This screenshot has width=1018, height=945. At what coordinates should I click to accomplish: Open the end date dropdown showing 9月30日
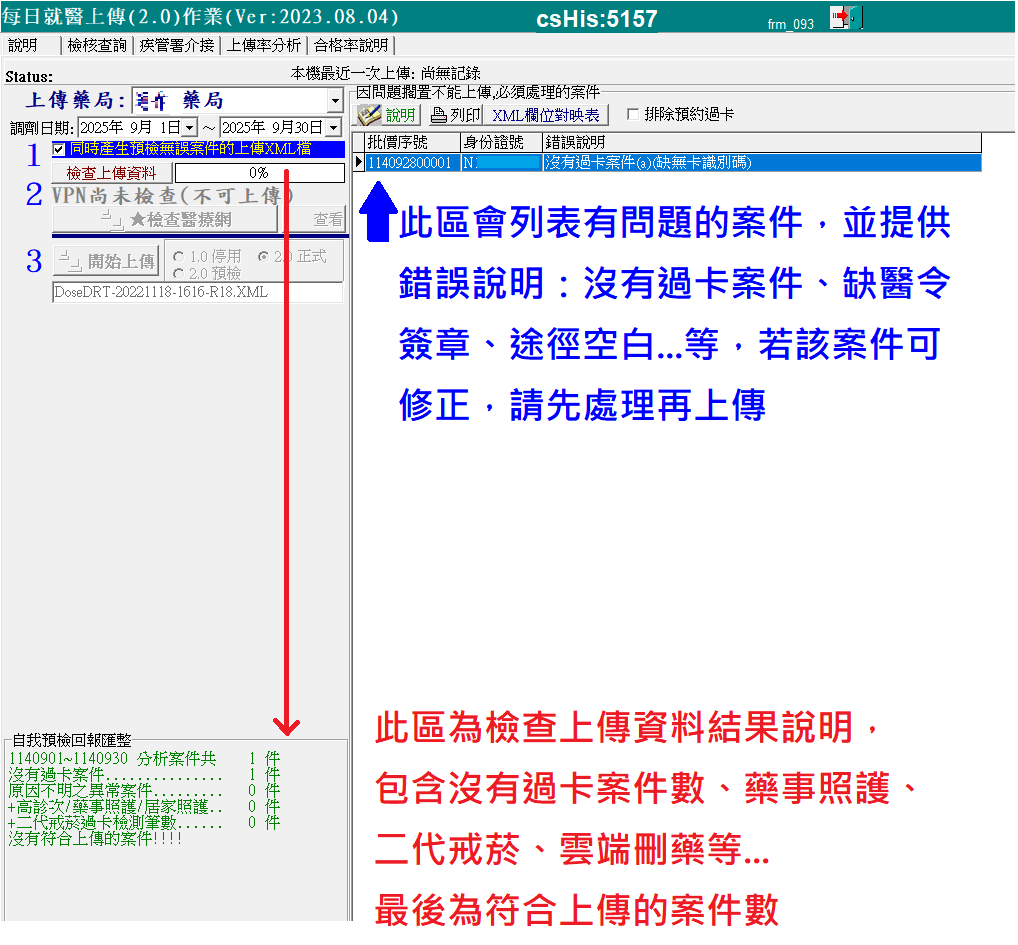click(x=332, y=128)
